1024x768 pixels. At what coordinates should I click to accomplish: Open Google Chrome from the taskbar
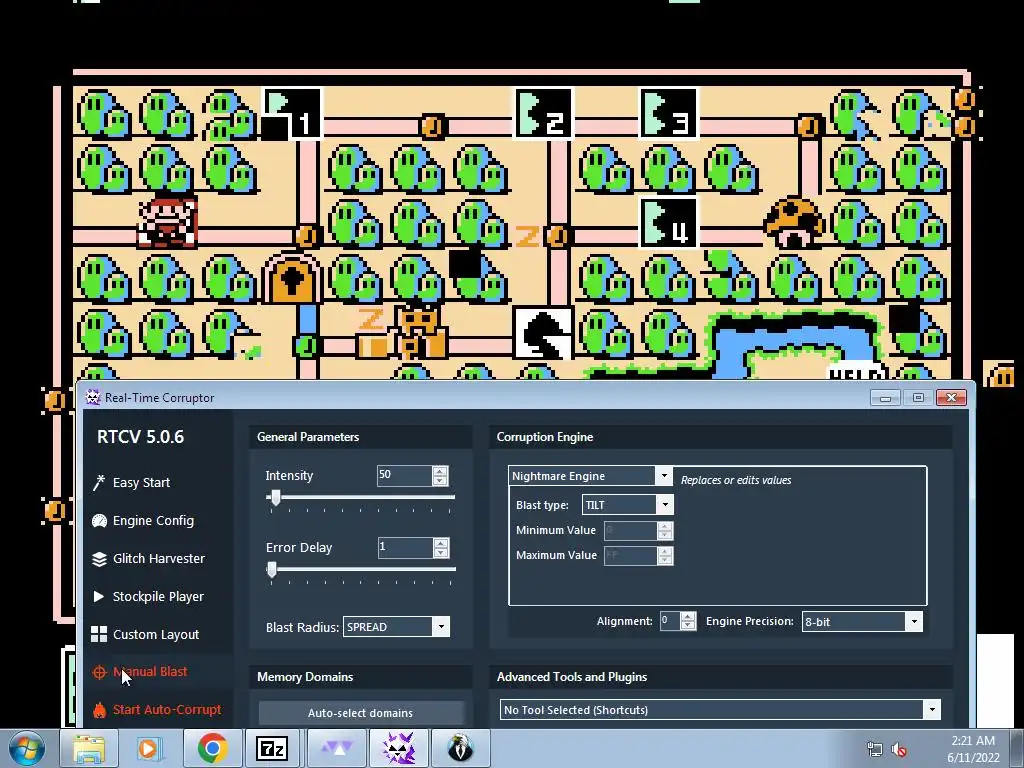click(212, 748)
